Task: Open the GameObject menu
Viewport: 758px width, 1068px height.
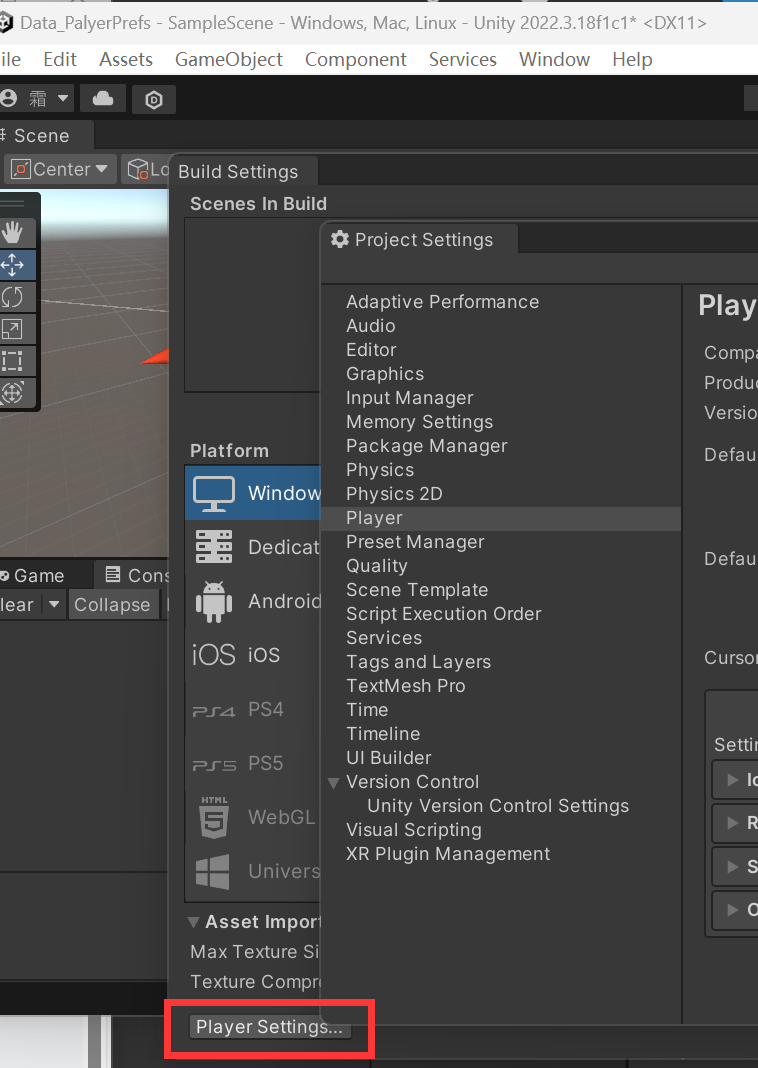Action: pyautogui.click(x=229, y=59)
